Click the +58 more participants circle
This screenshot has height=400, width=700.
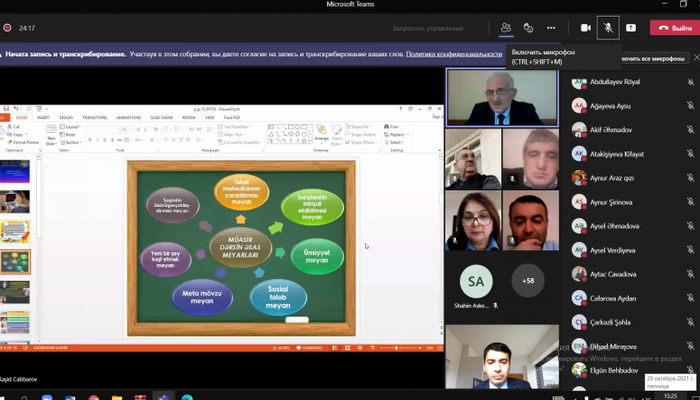click(x=528, y=281)
